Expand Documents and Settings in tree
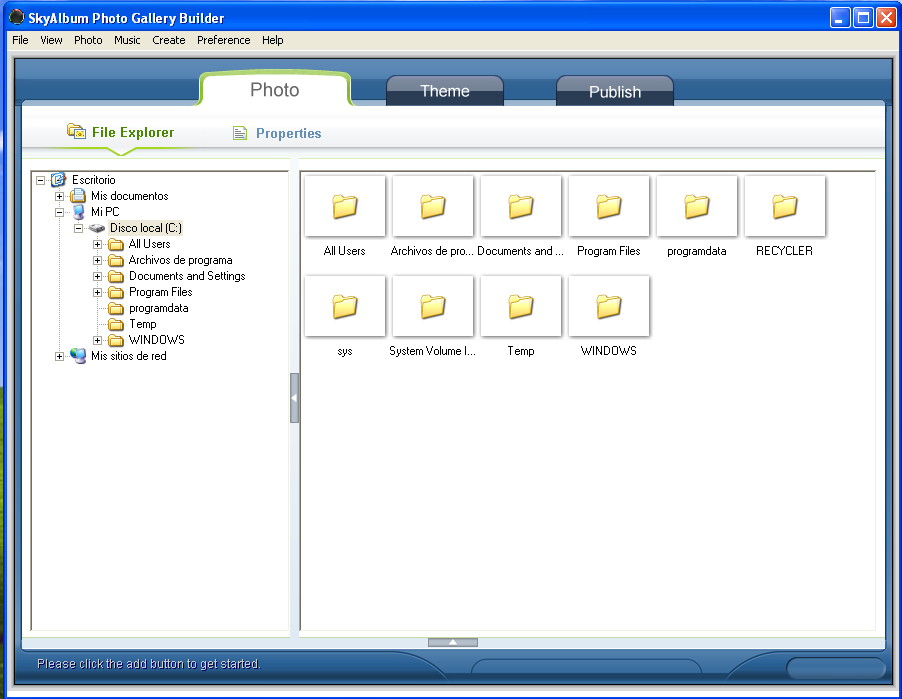The image size is (902, 699). pyautogui.click(x=97, y=276)
